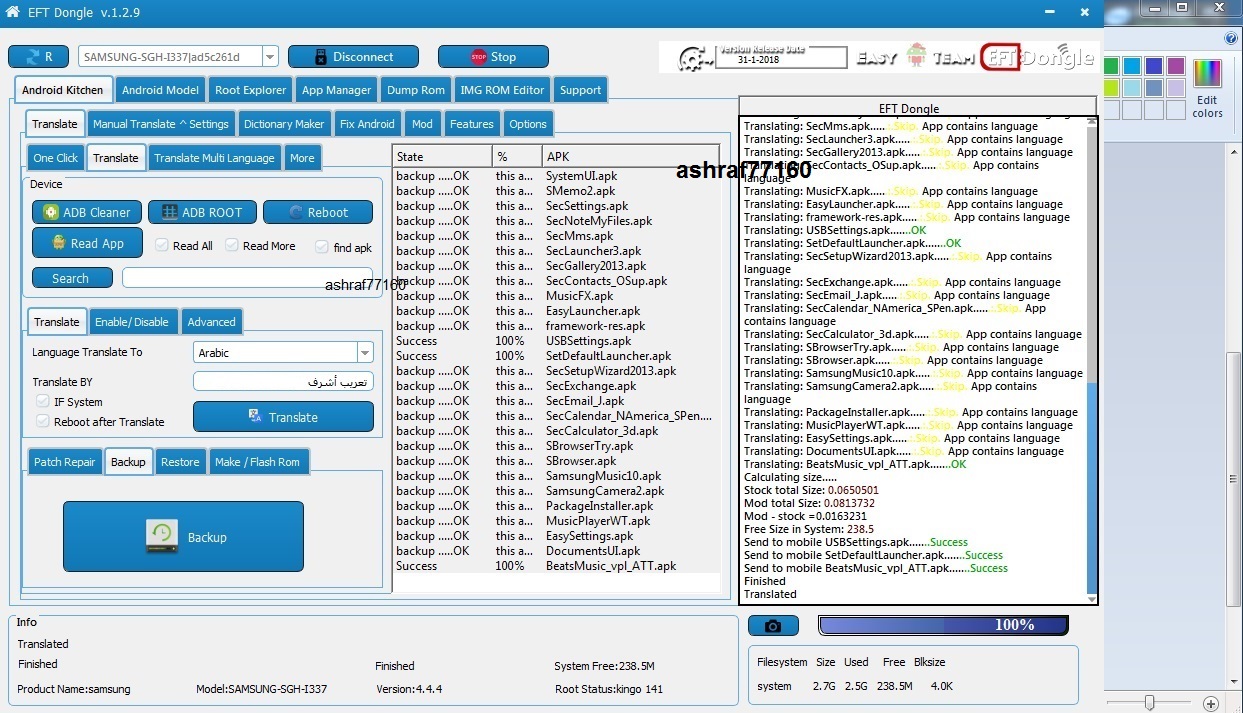The height and width of the screenshot is (713, 1243).
Task: Click the Search button
Action: coord(71,278)
